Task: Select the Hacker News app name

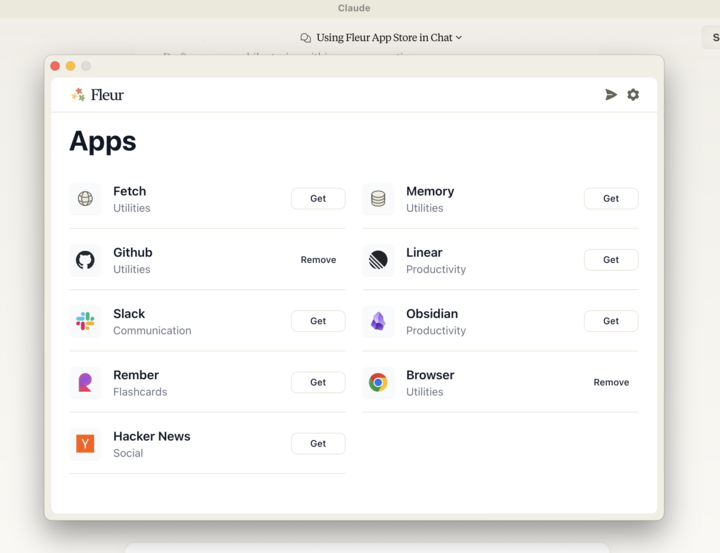Action: click(x=152, y=436)
